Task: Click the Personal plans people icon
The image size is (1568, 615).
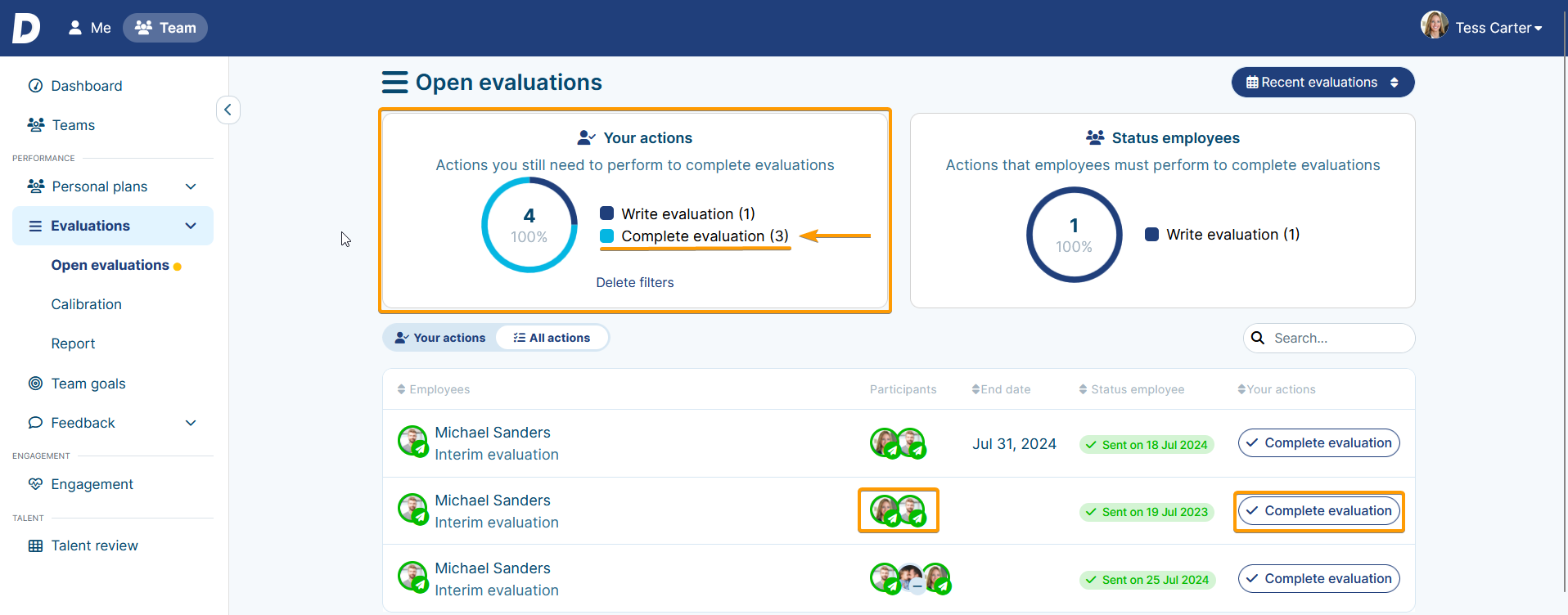Action: coord(36,186)
